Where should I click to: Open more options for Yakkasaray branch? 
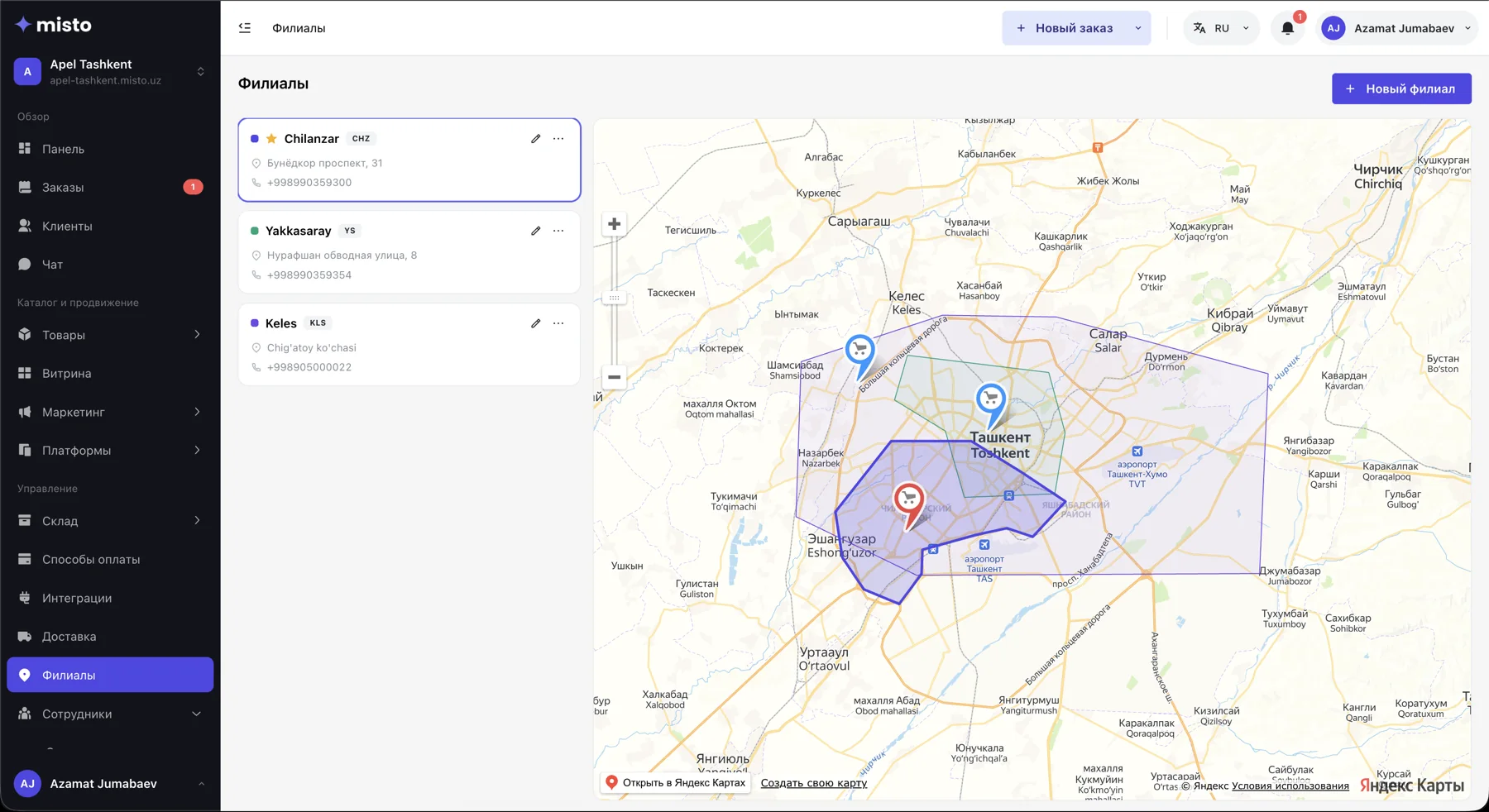tap(558, 231)
